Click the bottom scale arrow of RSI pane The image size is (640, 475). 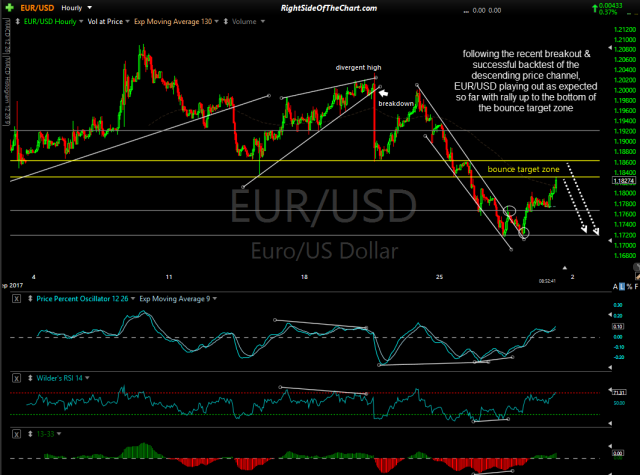coord(610,423)
